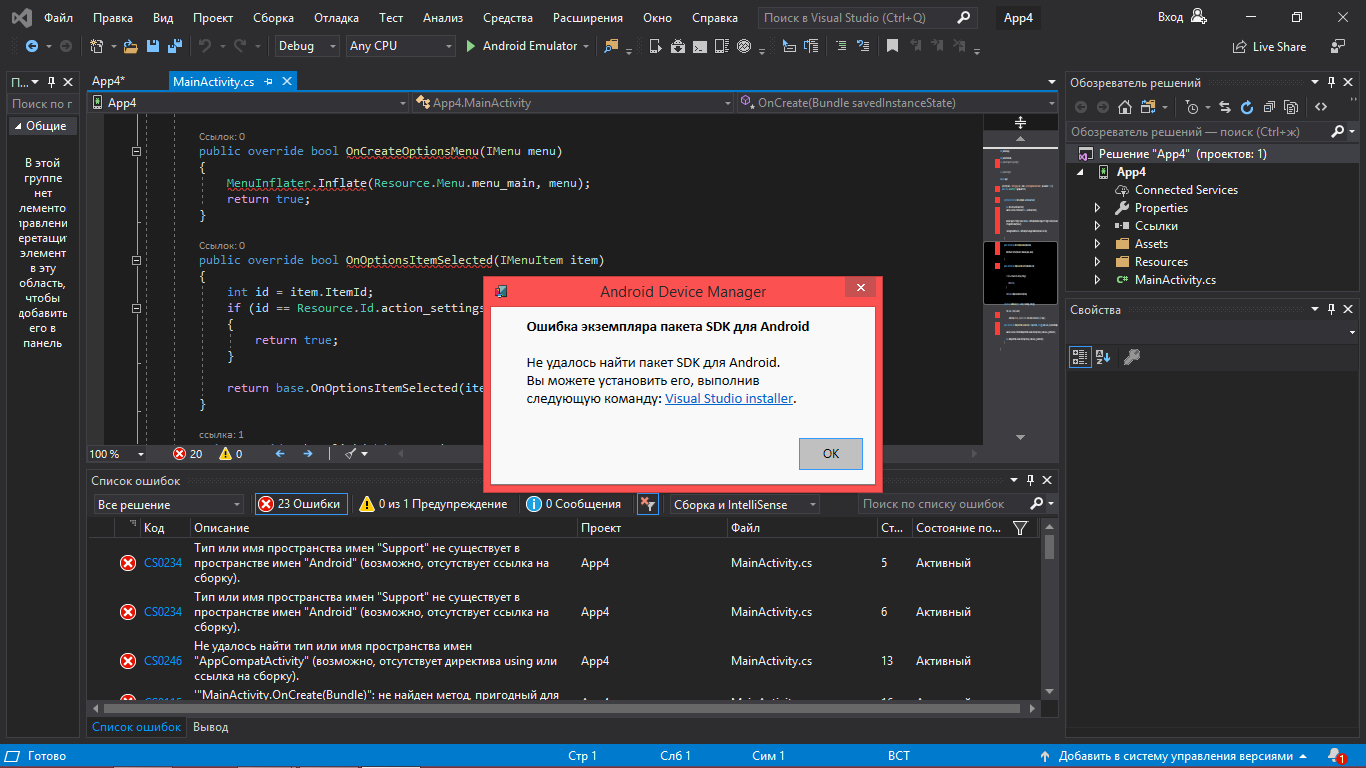Toggle auto-hide pin of Свойства panel
Screen dimensions: 1366x768
[1331, 309]
